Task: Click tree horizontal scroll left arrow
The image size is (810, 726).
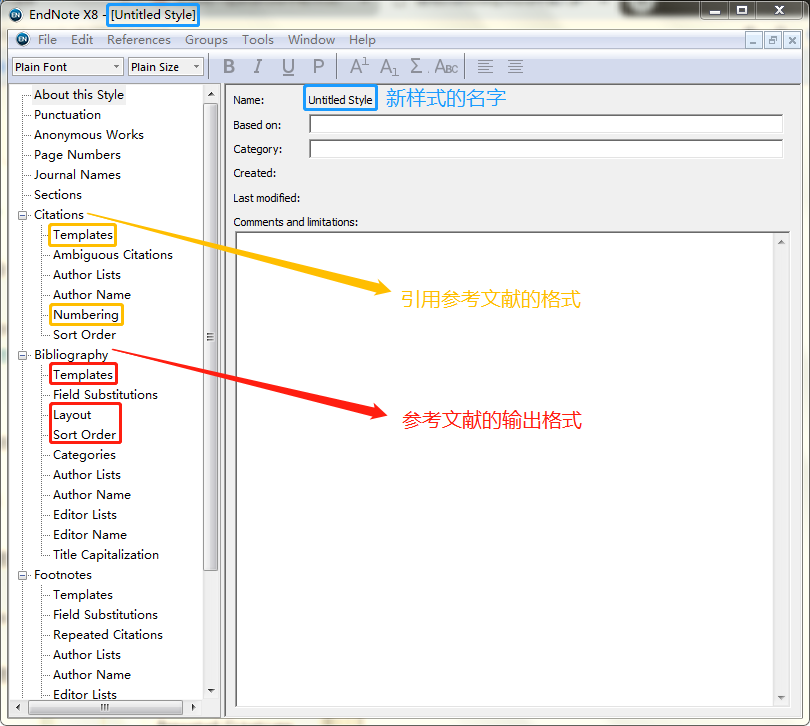Action: [18, 707]
